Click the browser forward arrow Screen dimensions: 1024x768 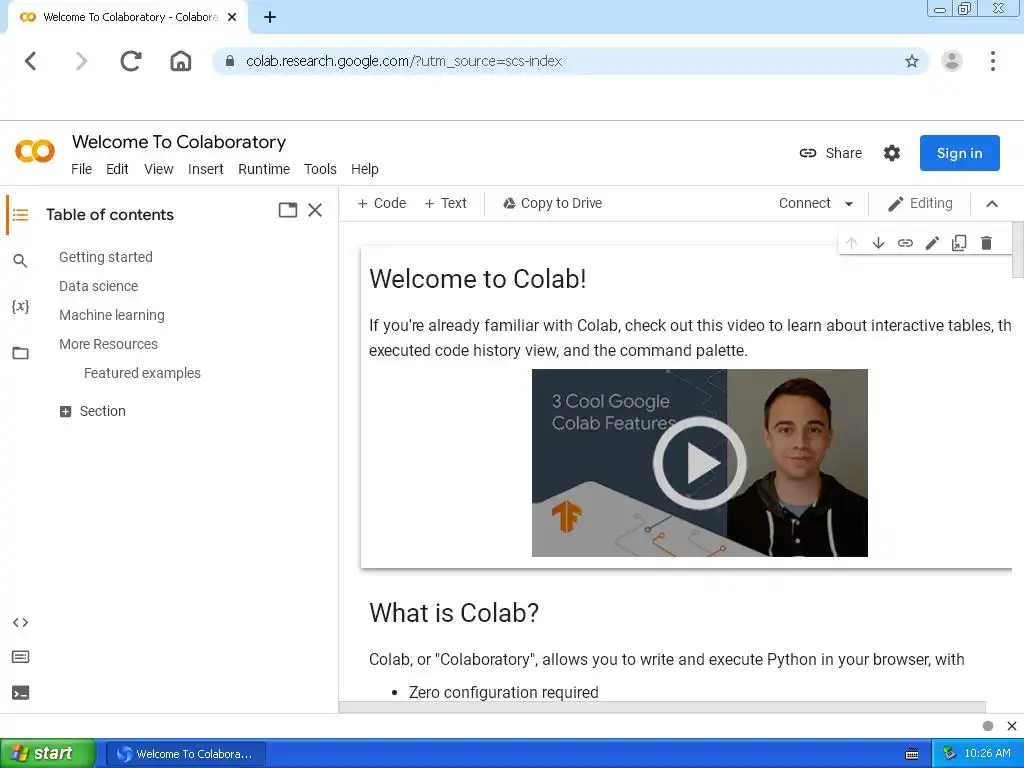(x=81, y=61)
